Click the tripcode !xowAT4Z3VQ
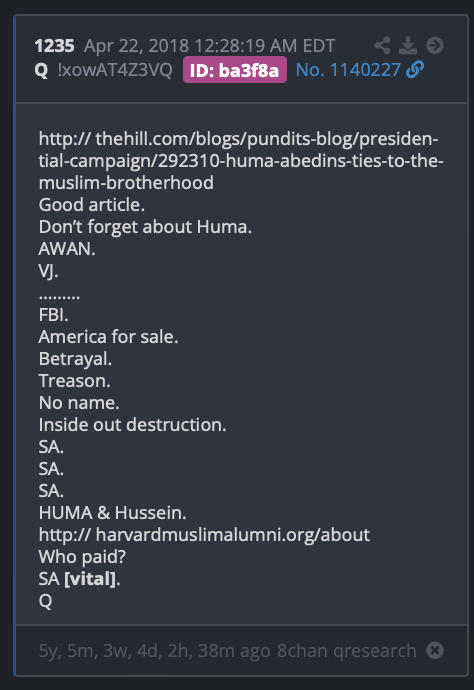 115,70
